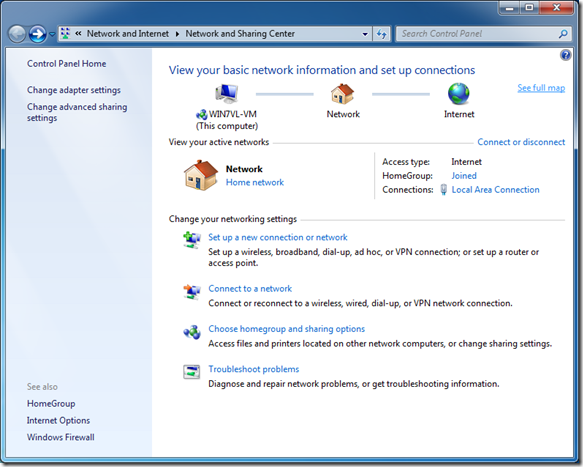Click the house Network icon in map
This screenshot has height=467, width=583.
click(342, 93)
